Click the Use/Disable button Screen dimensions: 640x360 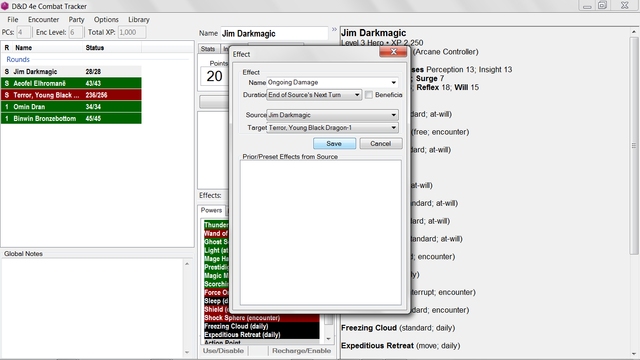223,351
